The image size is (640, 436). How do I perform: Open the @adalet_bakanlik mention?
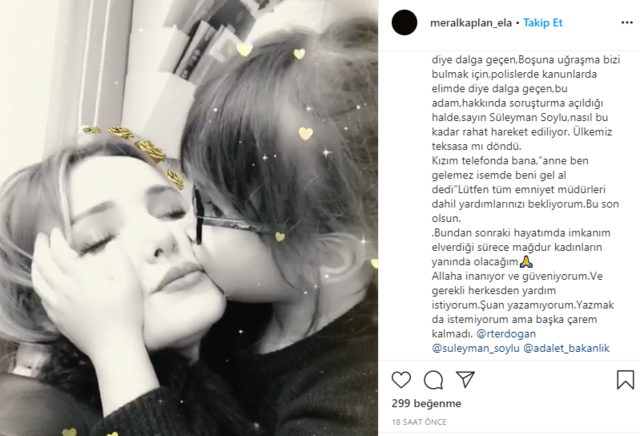pyautogui.click(x=566, y=348)
